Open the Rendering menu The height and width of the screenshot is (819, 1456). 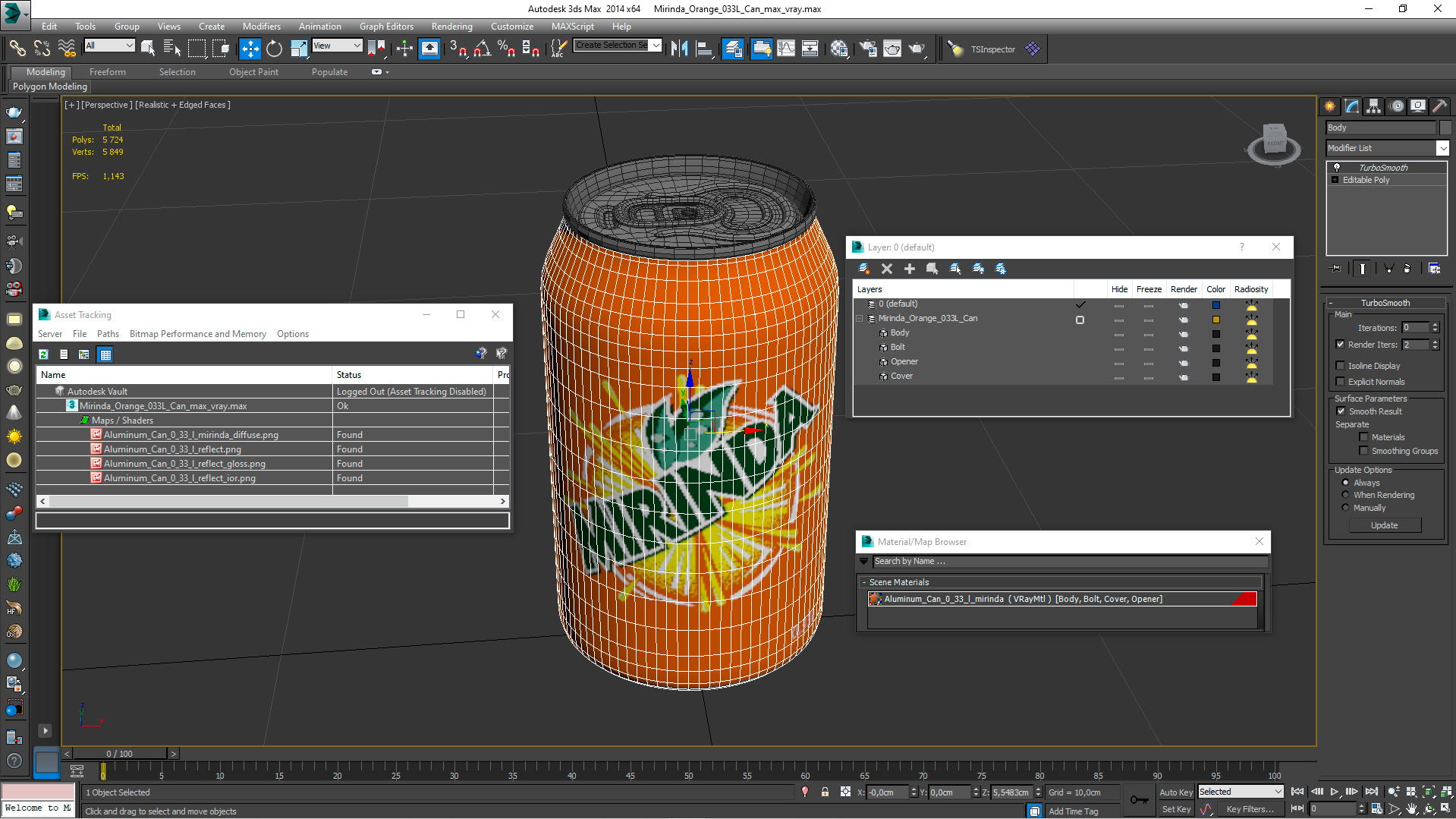tap(451, 26)
